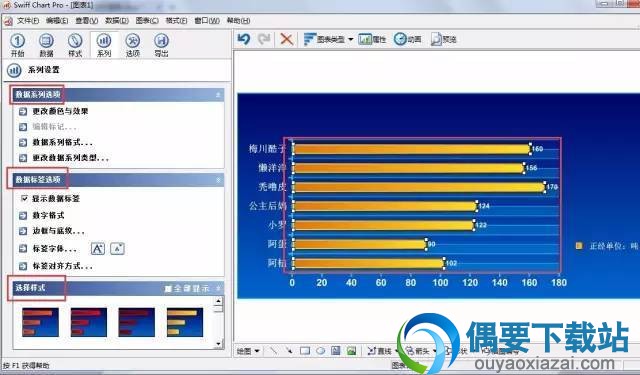The image size is (640, 375).
Task: Open the 图表类型 dropdown arrow
Action: 351,40
